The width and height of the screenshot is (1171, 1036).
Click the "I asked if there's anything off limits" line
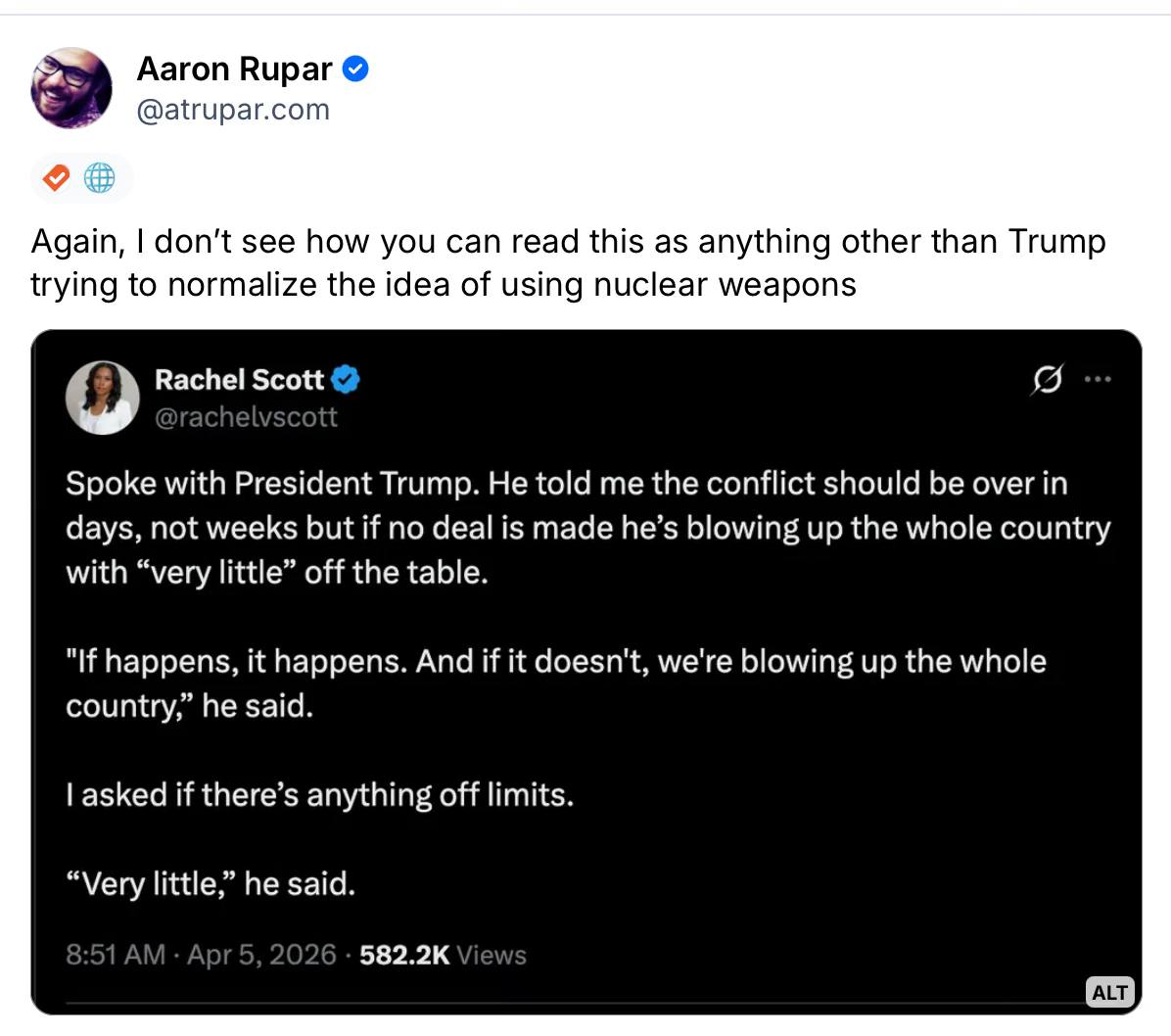pyautogui.click(x=319, y=794)
